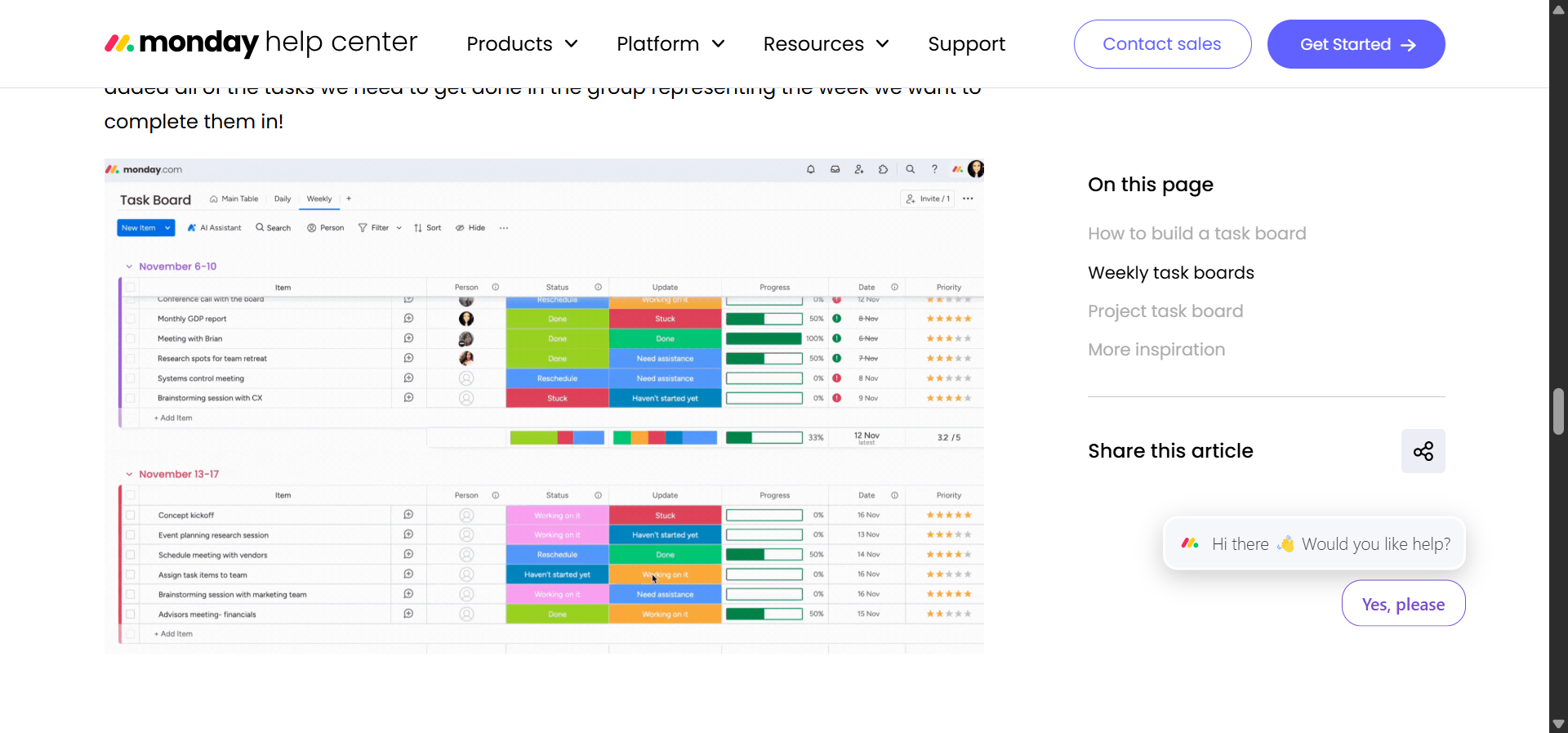The image size is (1568, 733).
Task: Open the inbox tray icon in board header
Action: [x=835, y=169]
